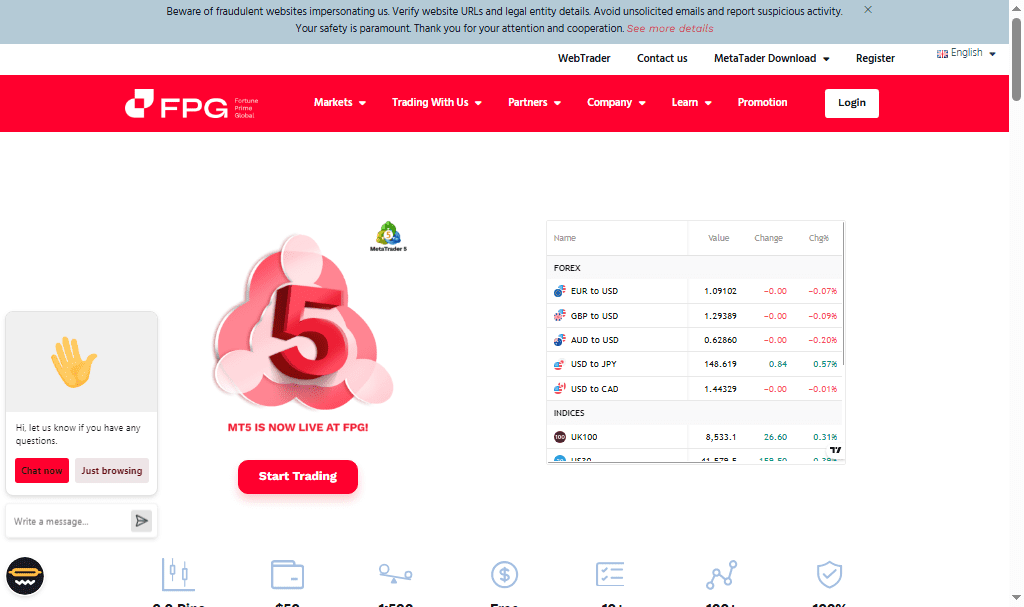Select the UK100 row name
This screenshot has height=607, width=1024.
(x=584, y=437)
